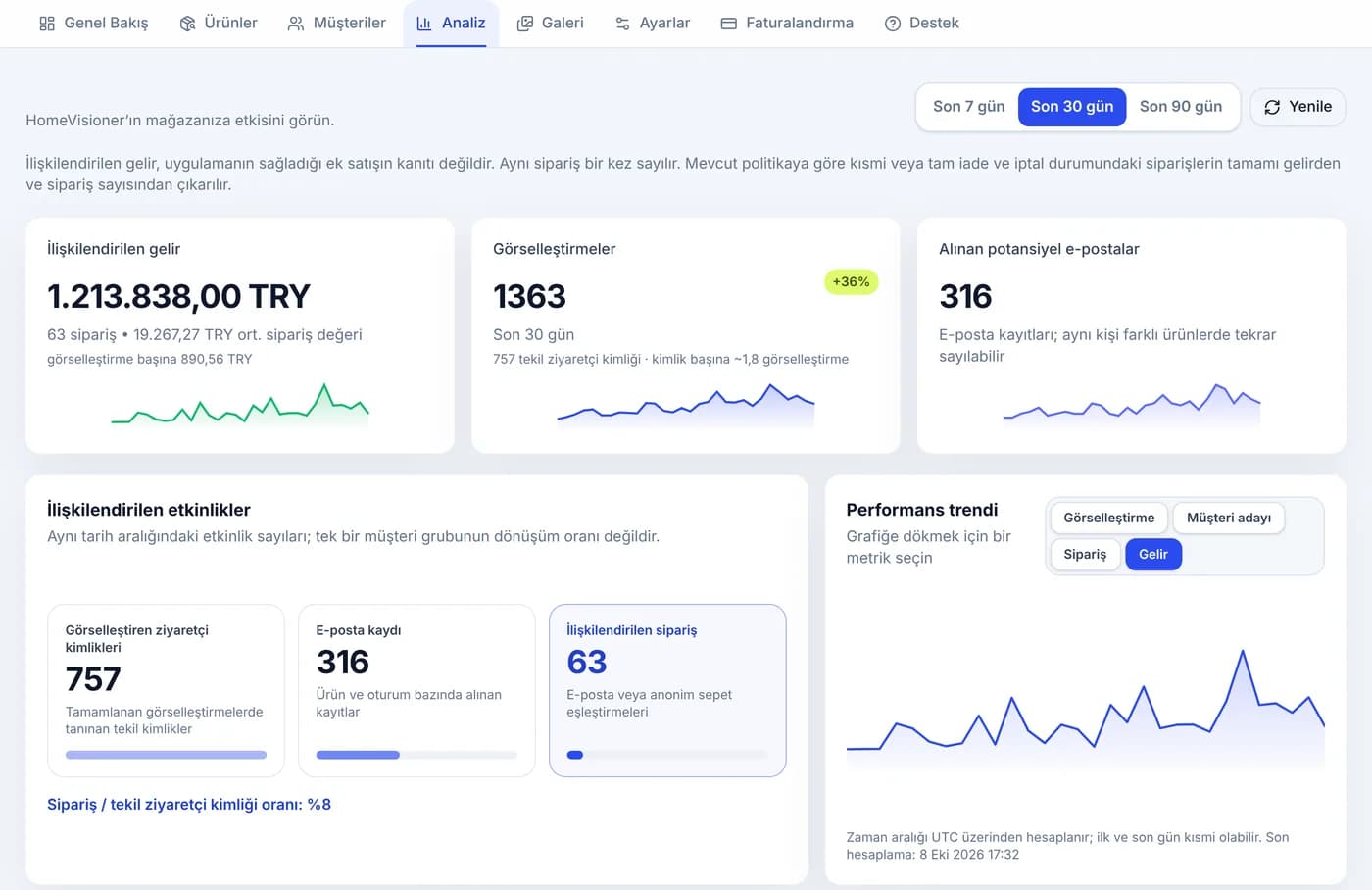Click the Ürünler box icon

(187, 24)
